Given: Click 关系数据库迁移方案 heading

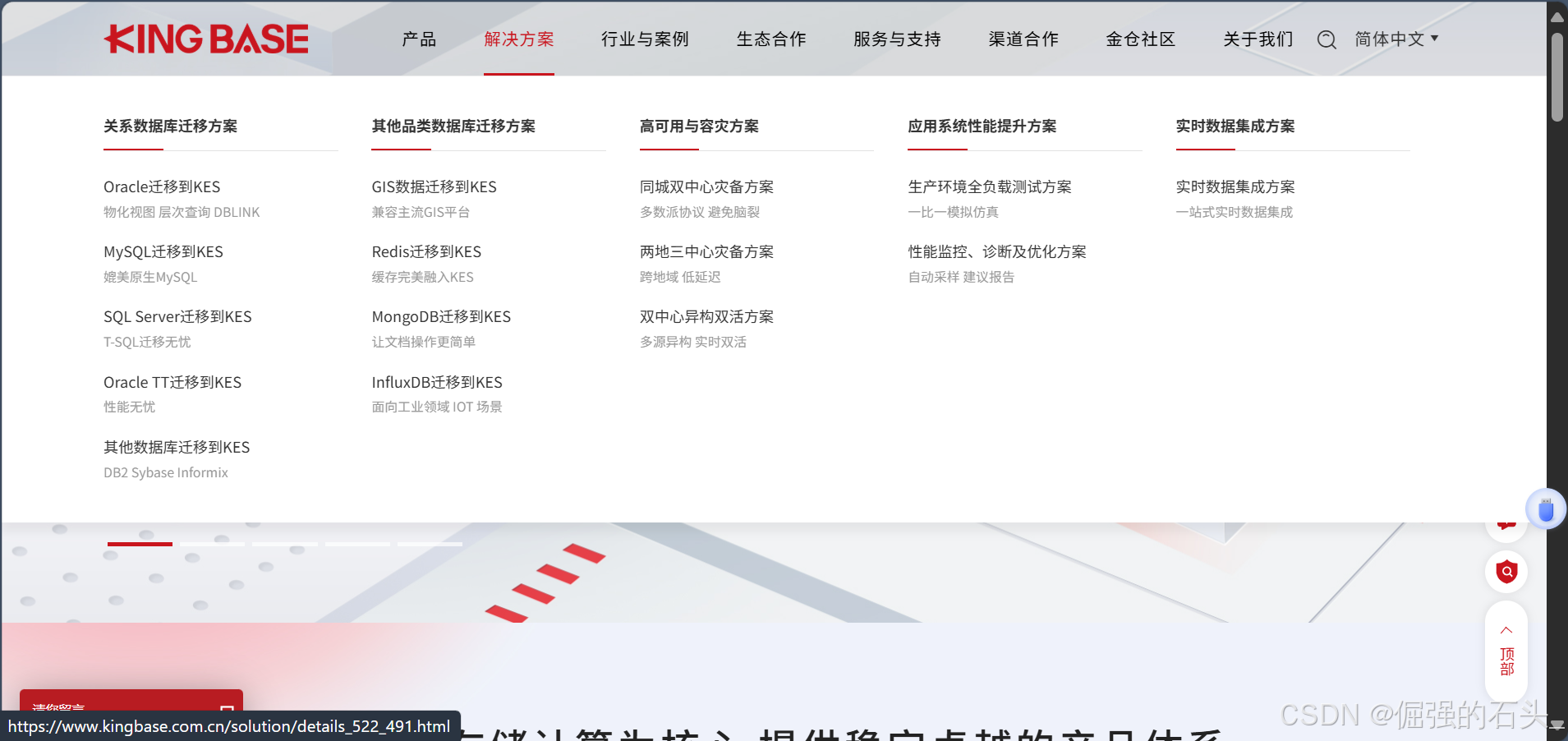Looking at the screenshot, I should [x=170, y=126].
